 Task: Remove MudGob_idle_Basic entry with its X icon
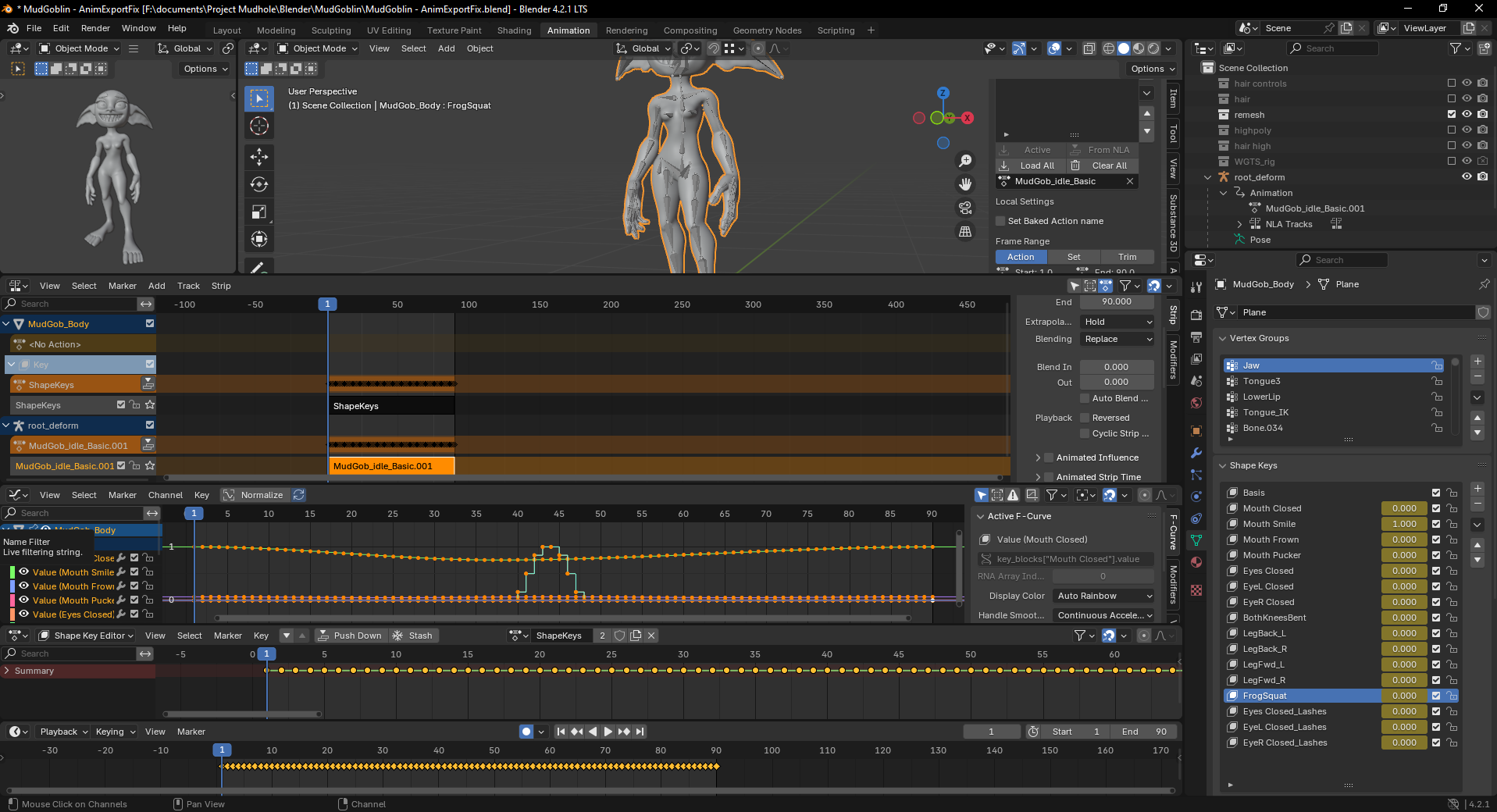(1129, 181)
